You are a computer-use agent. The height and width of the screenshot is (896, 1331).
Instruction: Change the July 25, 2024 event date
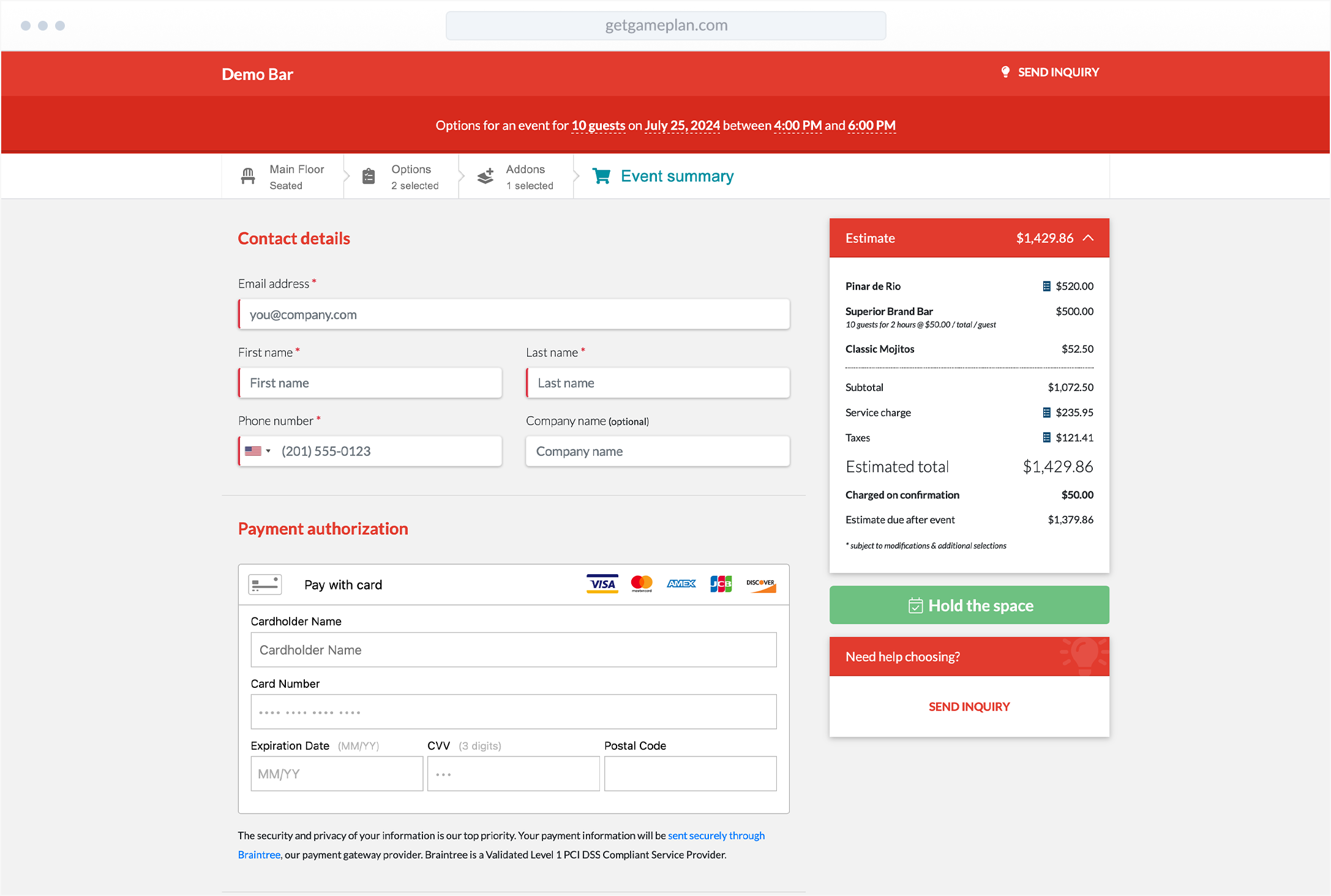tap(682, 125)
